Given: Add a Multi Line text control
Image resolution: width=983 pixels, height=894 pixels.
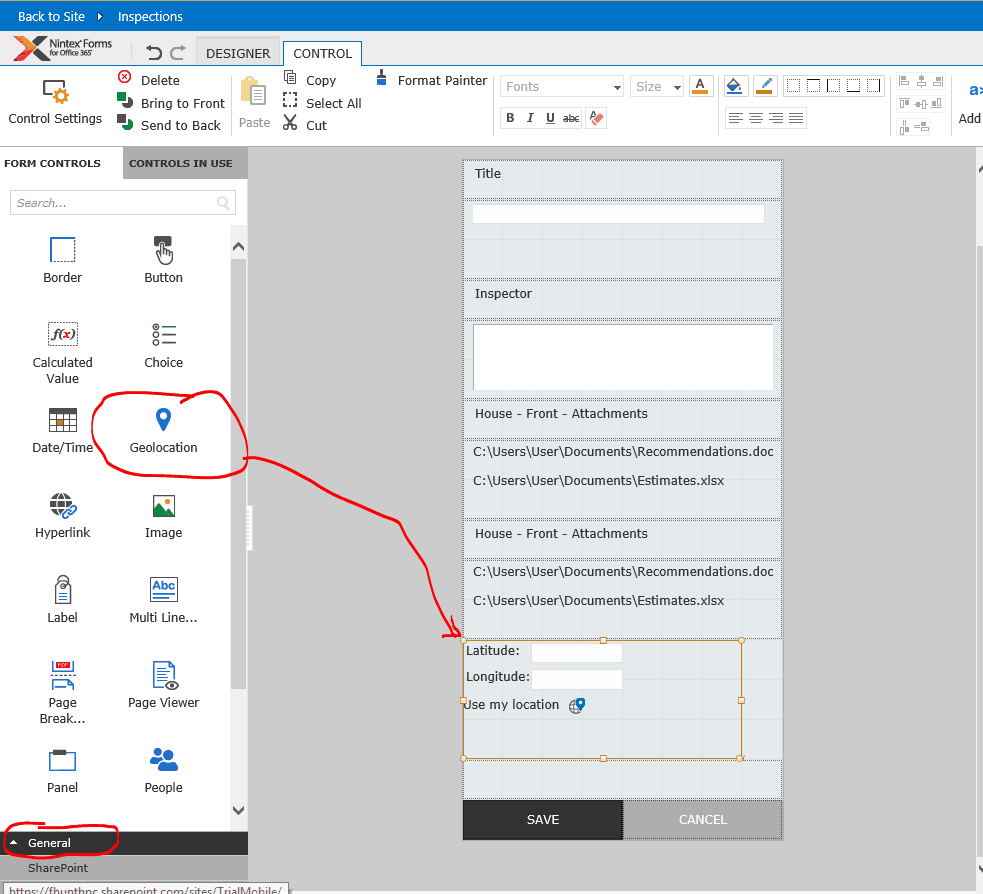Looking at the screenshot, I should (164, 600).
